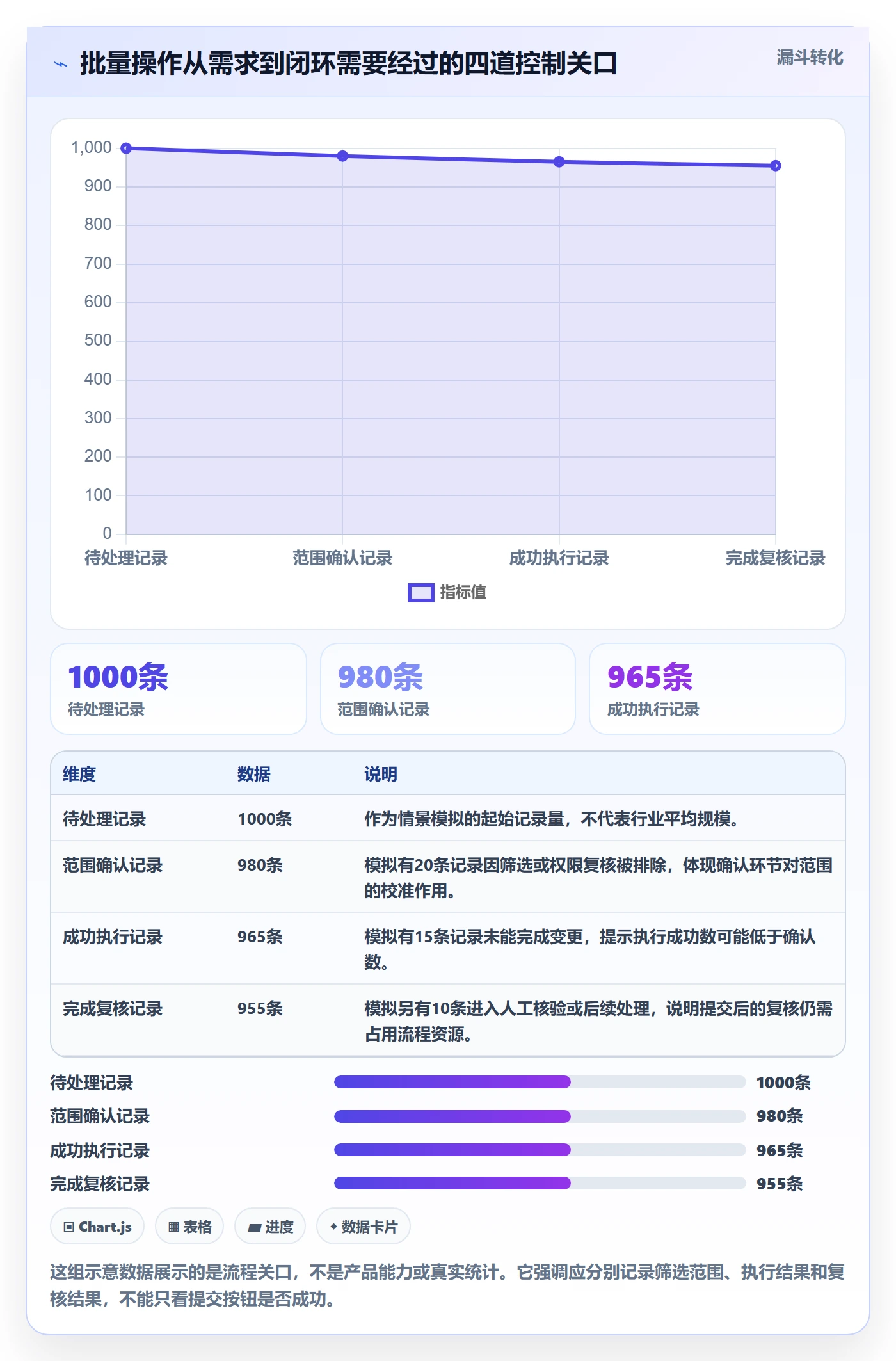
Task: Click the title 批量操作从需求到闭环需要经过的四道控制关口
Action: point(348,63)
